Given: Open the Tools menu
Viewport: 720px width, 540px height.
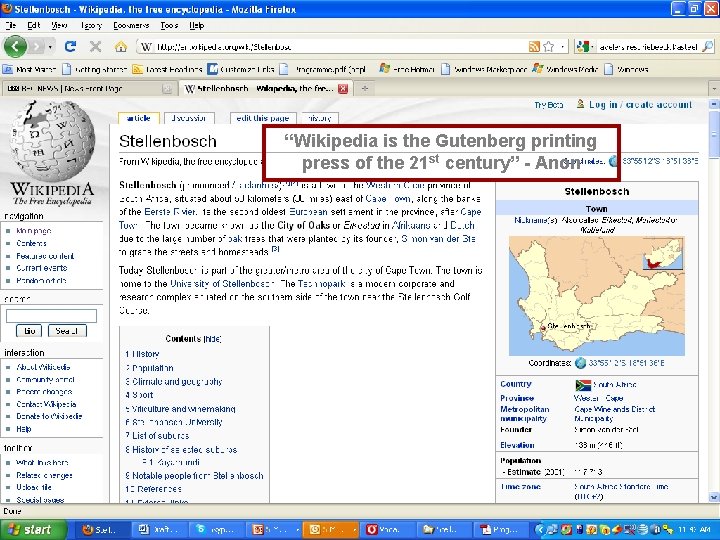Looking at the screenshot, I should 169,25.
